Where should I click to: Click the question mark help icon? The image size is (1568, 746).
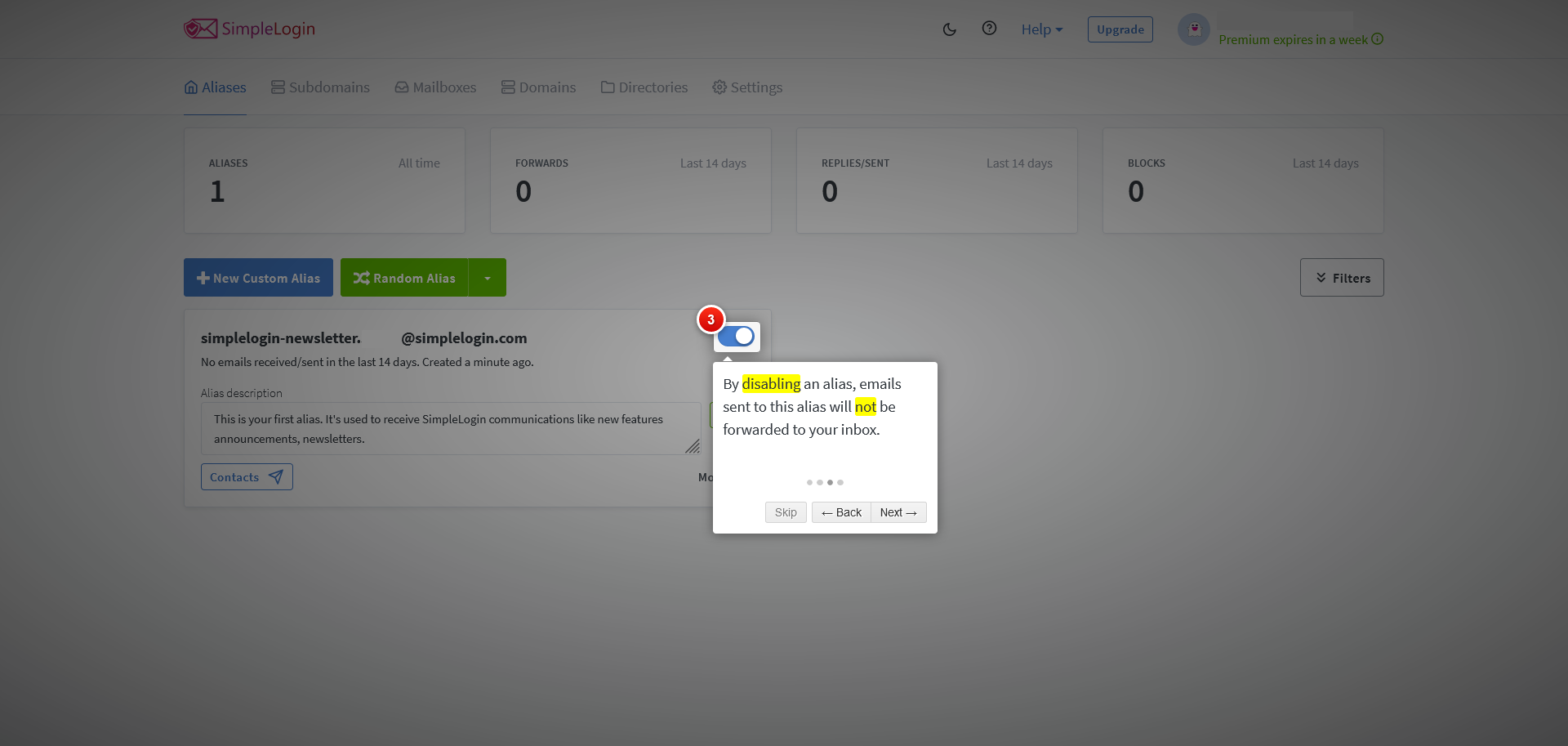coord(989,29)
